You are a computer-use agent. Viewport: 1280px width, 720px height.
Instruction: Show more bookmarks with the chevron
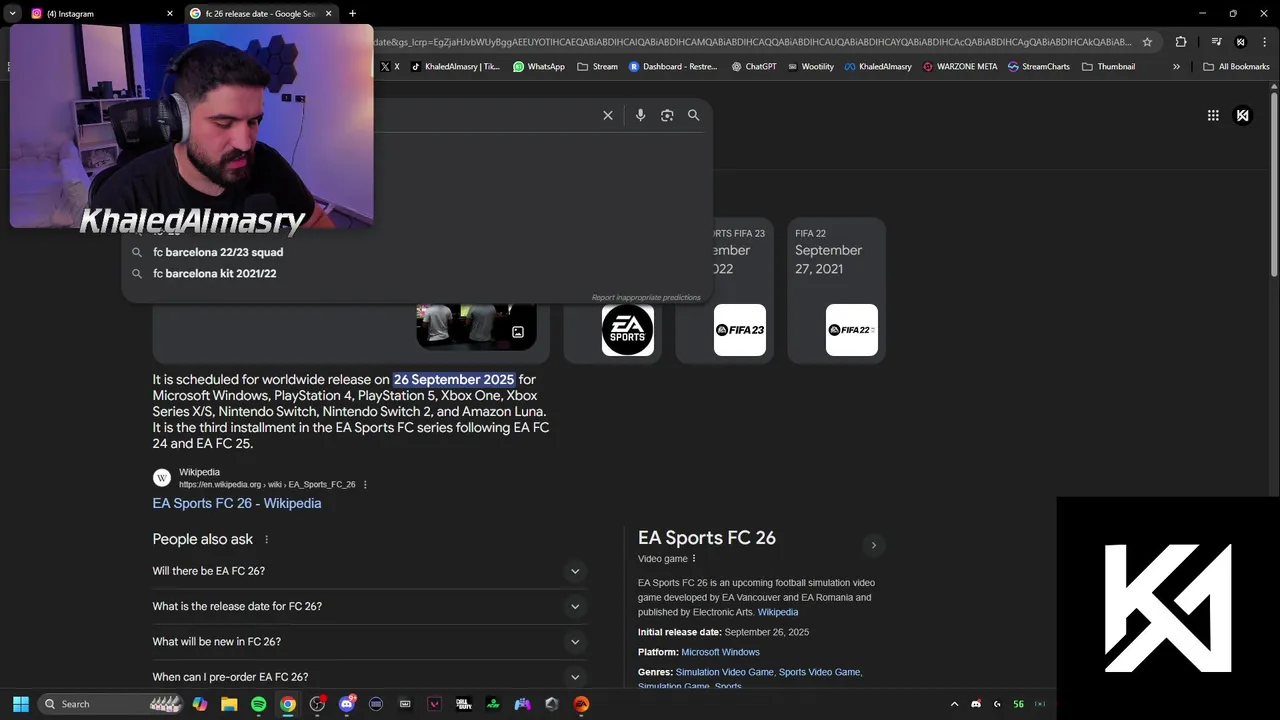pyautogui.click(x=1176, y=67)
